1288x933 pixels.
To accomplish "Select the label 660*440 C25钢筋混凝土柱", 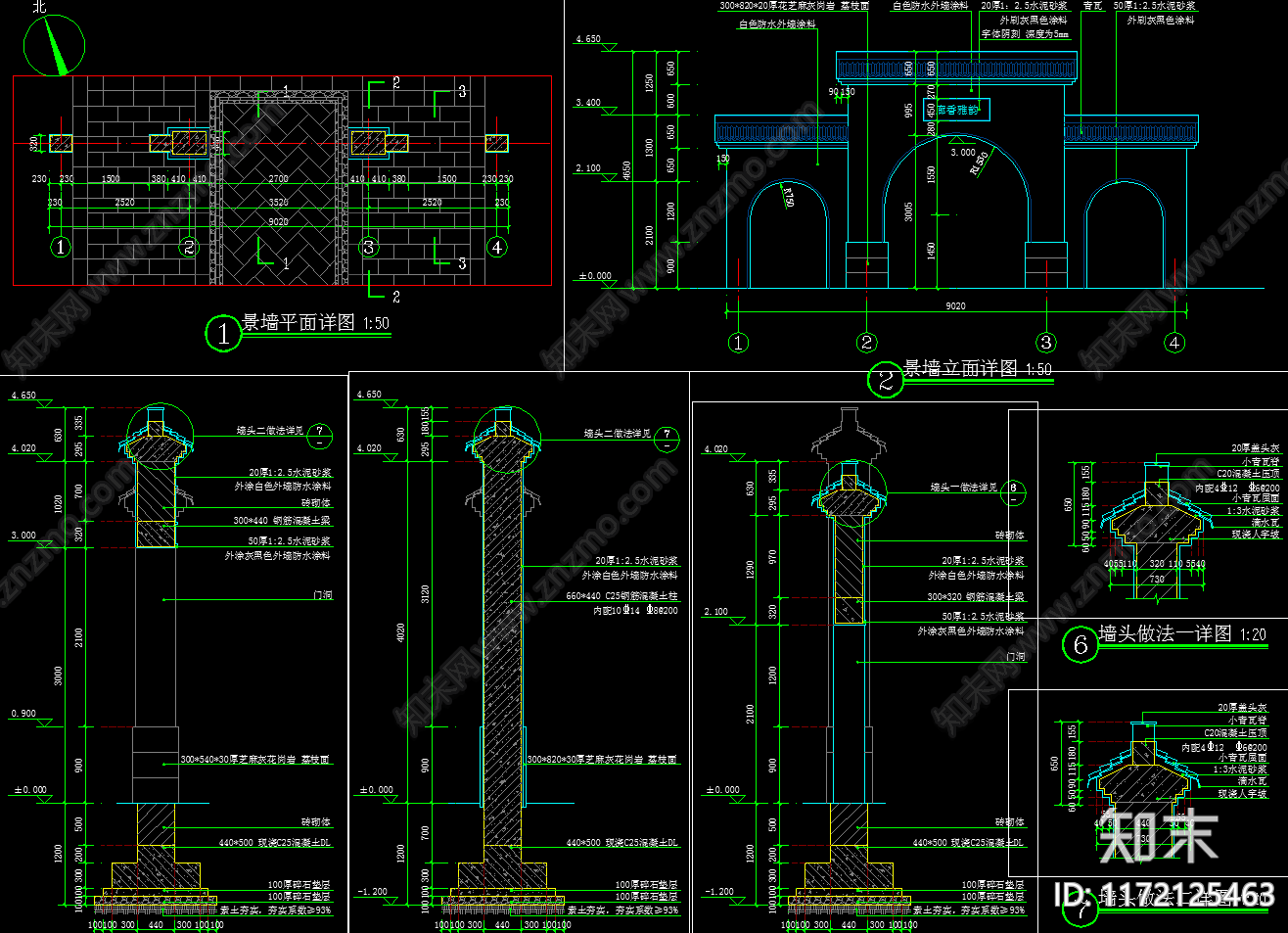I will pyautogui.click(x=621, y=596).
